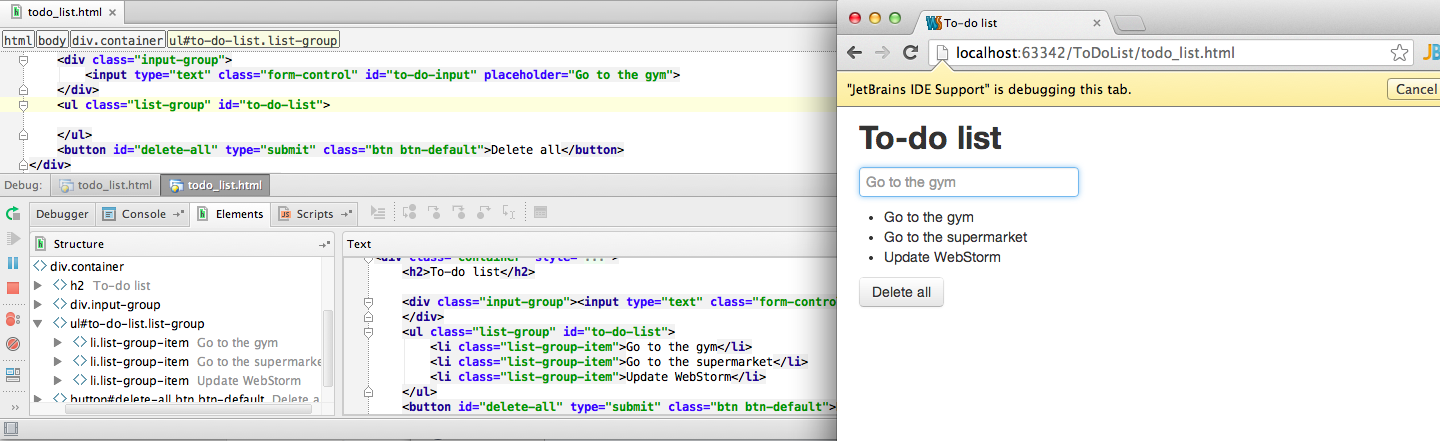1440x441 pixels.
Task: Click the Run to Cursor toolbar icon
Action: (x=509, y=213)
